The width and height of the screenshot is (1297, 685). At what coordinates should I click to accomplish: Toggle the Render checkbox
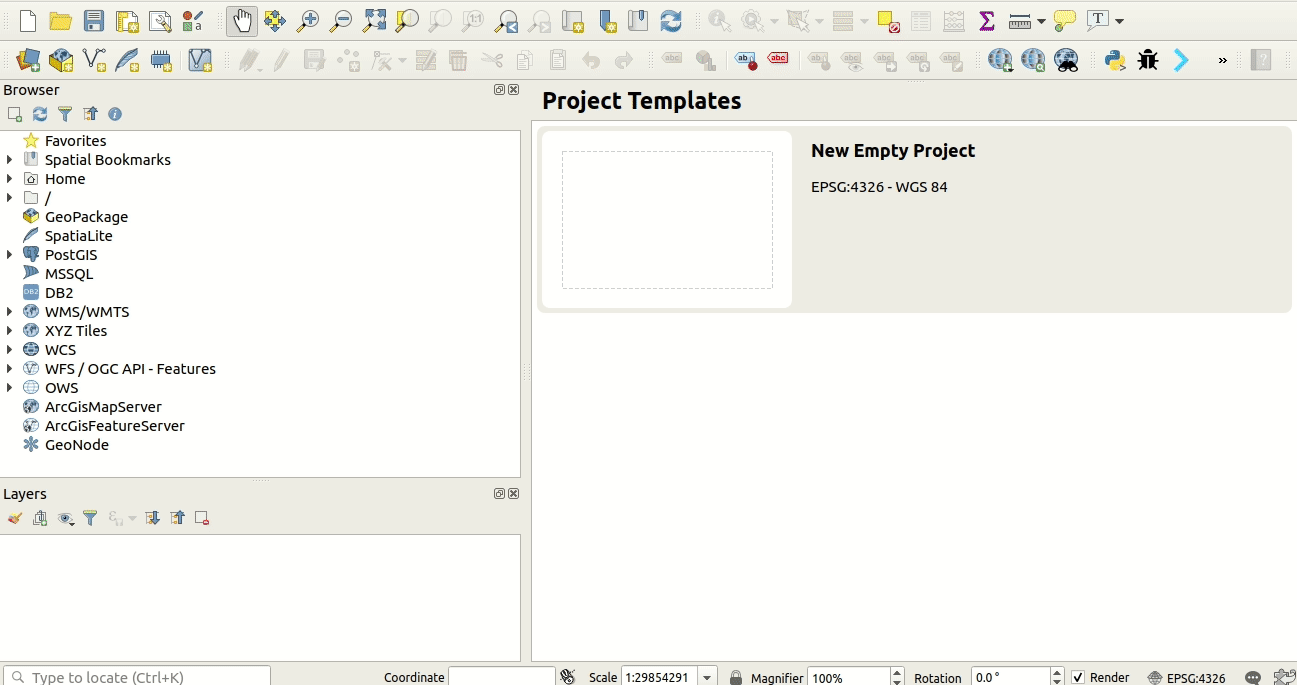pyautogui.click(x=1078, y=677)
